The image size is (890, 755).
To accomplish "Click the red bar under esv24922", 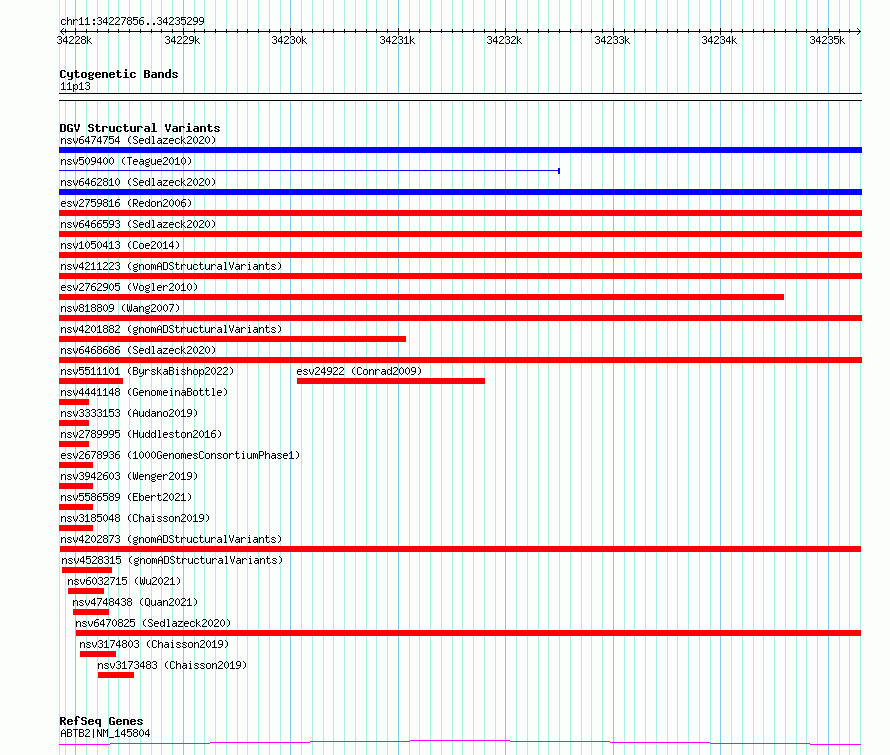I will tap(391, 381).
